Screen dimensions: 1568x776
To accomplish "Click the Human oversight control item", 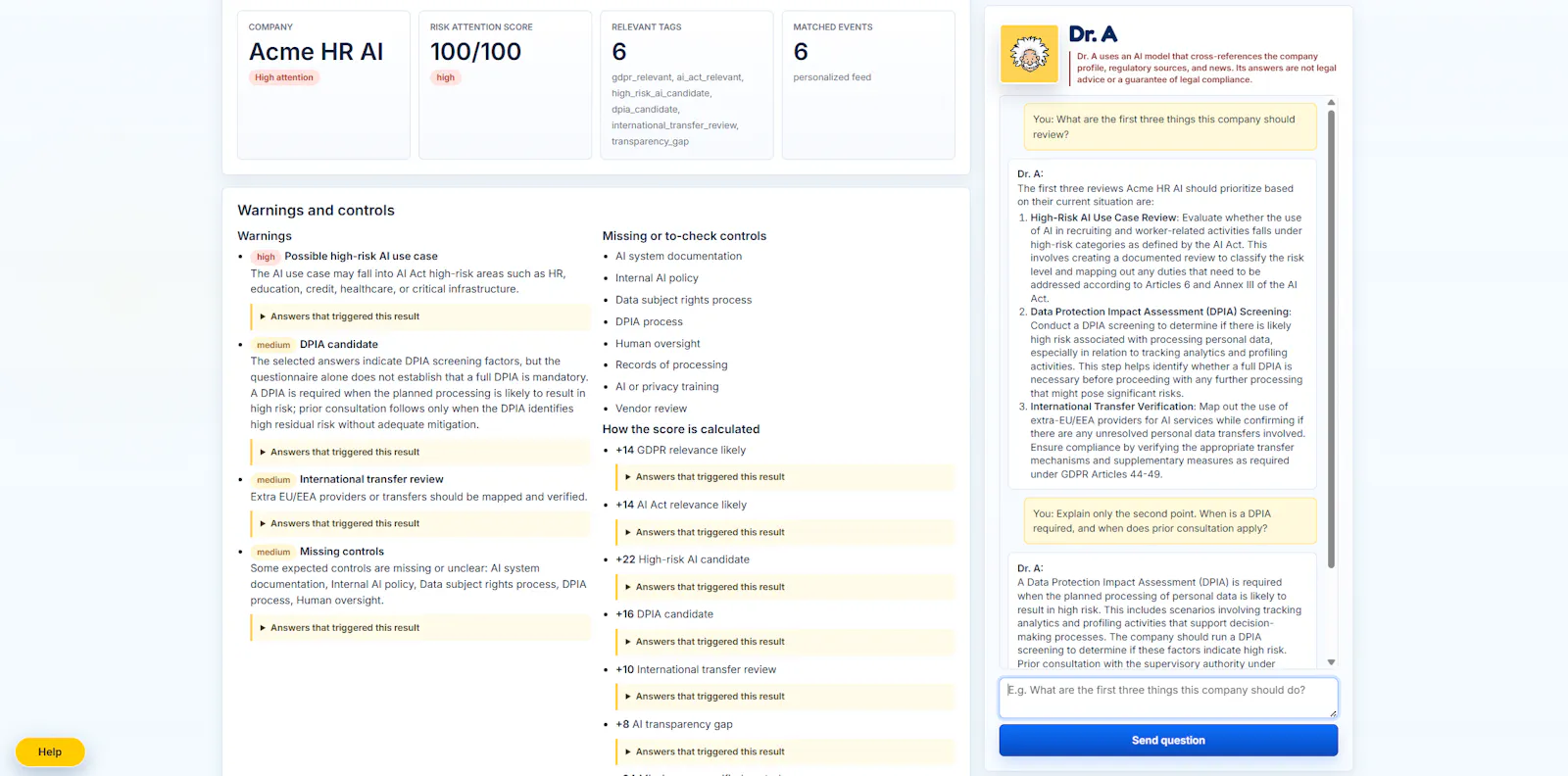I will pos(658,344).
